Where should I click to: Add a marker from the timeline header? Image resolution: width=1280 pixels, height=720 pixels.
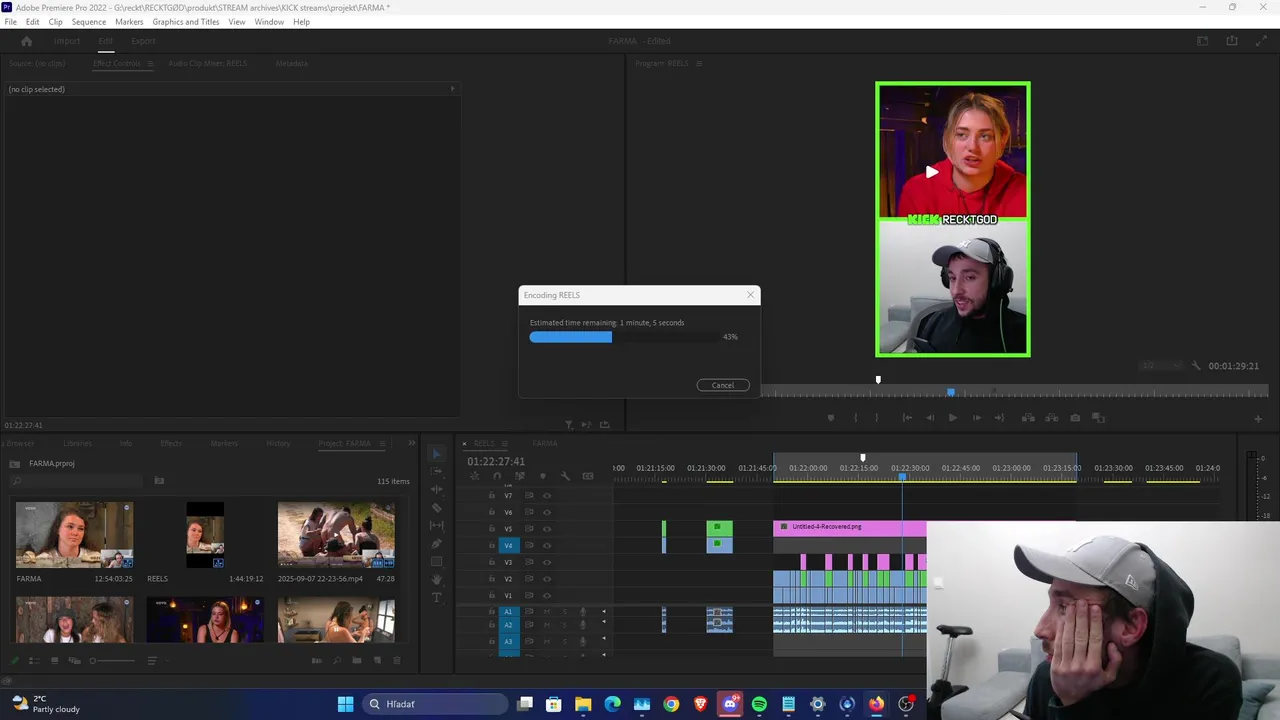pyautogui.click(x=543, y=476)
